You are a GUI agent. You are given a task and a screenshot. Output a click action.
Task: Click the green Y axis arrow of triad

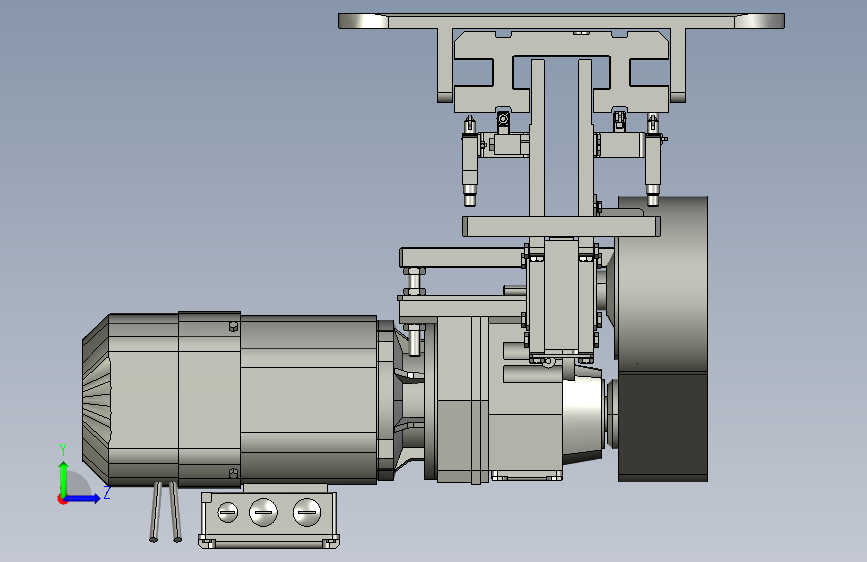coord(64,477)
